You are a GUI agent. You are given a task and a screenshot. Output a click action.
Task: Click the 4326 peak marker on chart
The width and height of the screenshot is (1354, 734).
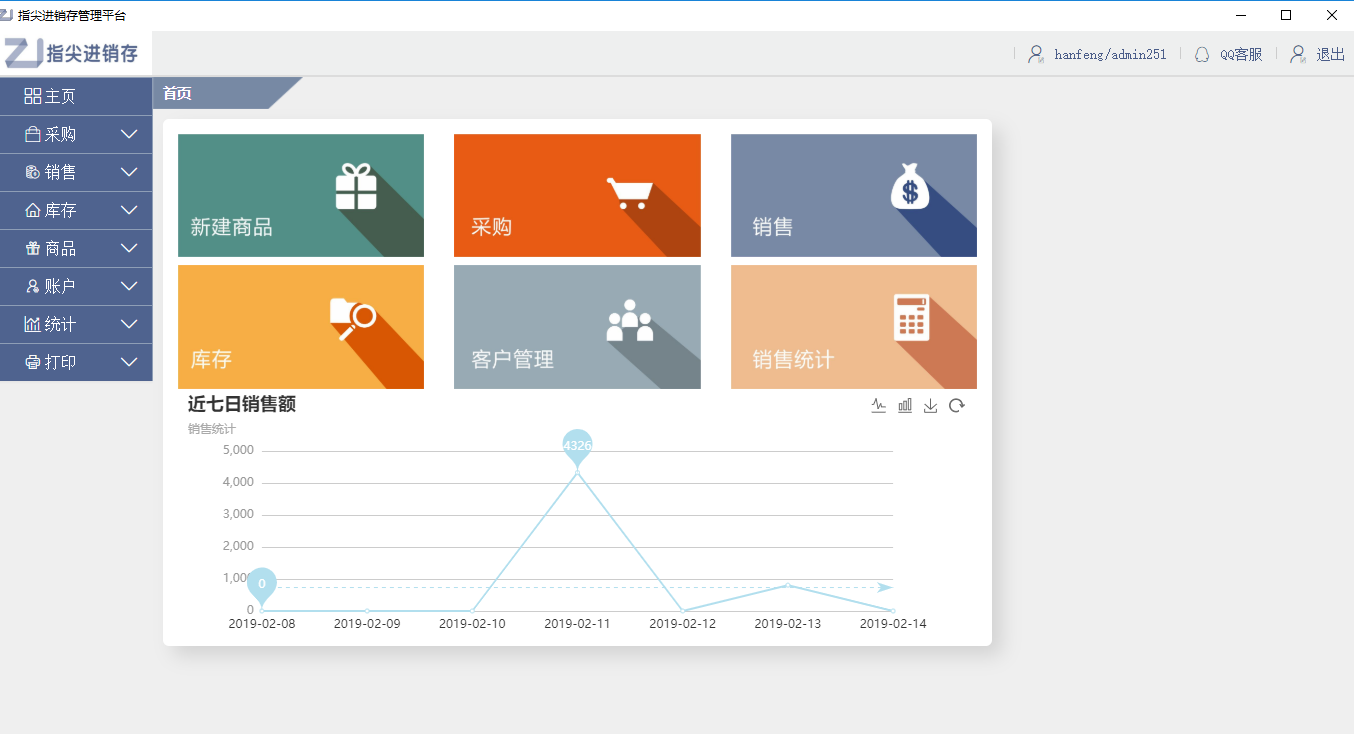point(577,446)
